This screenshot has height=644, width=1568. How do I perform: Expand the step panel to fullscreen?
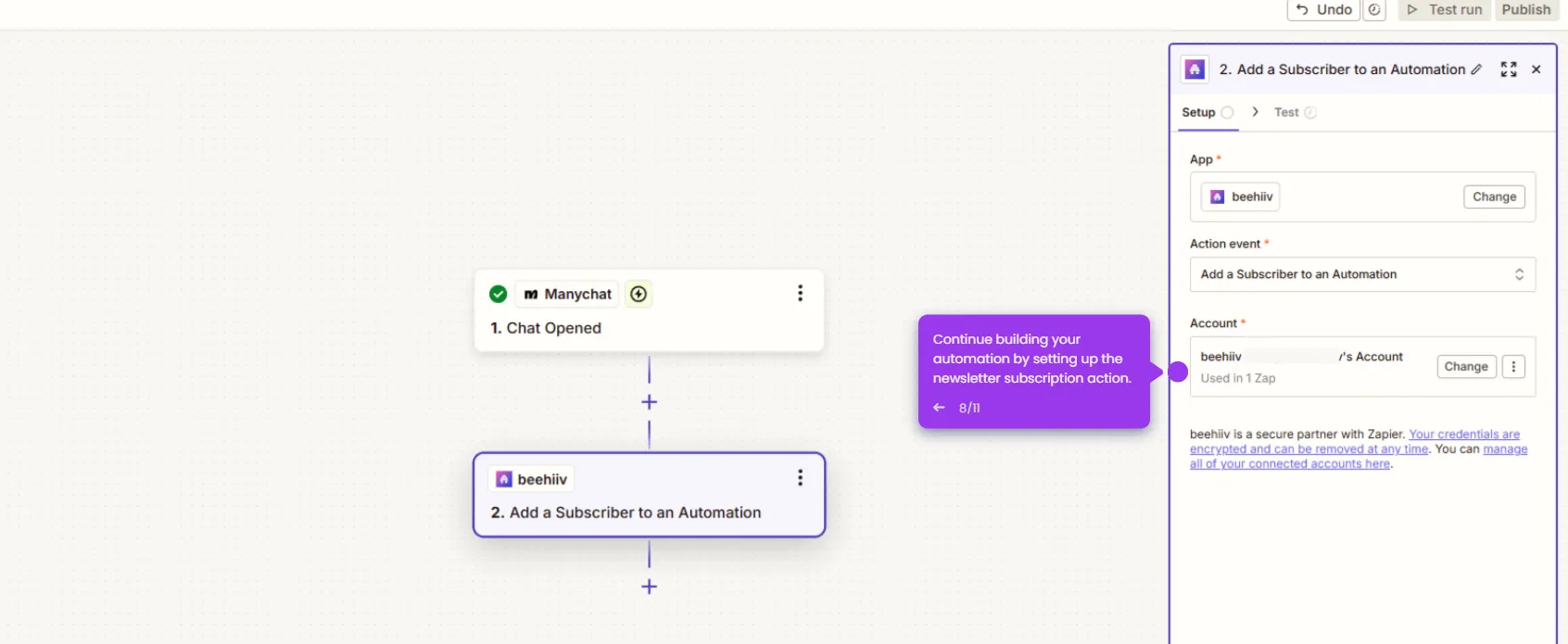1509,69
